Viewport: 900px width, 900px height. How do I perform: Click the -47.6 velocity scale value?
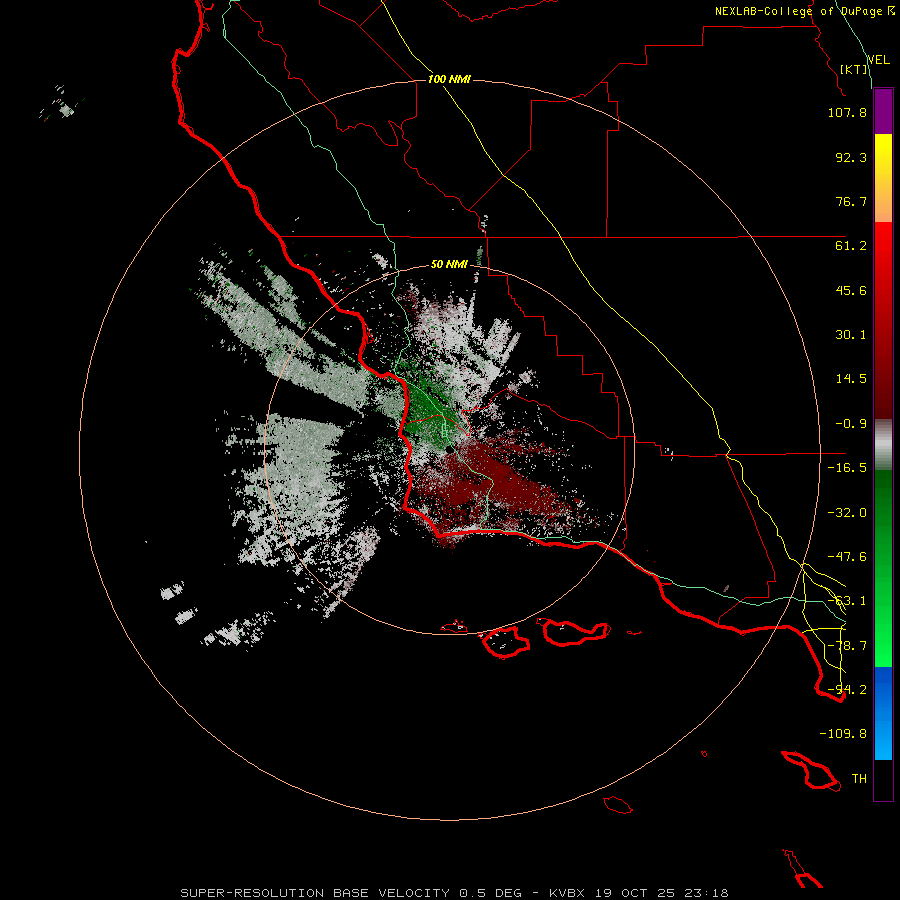847,557
